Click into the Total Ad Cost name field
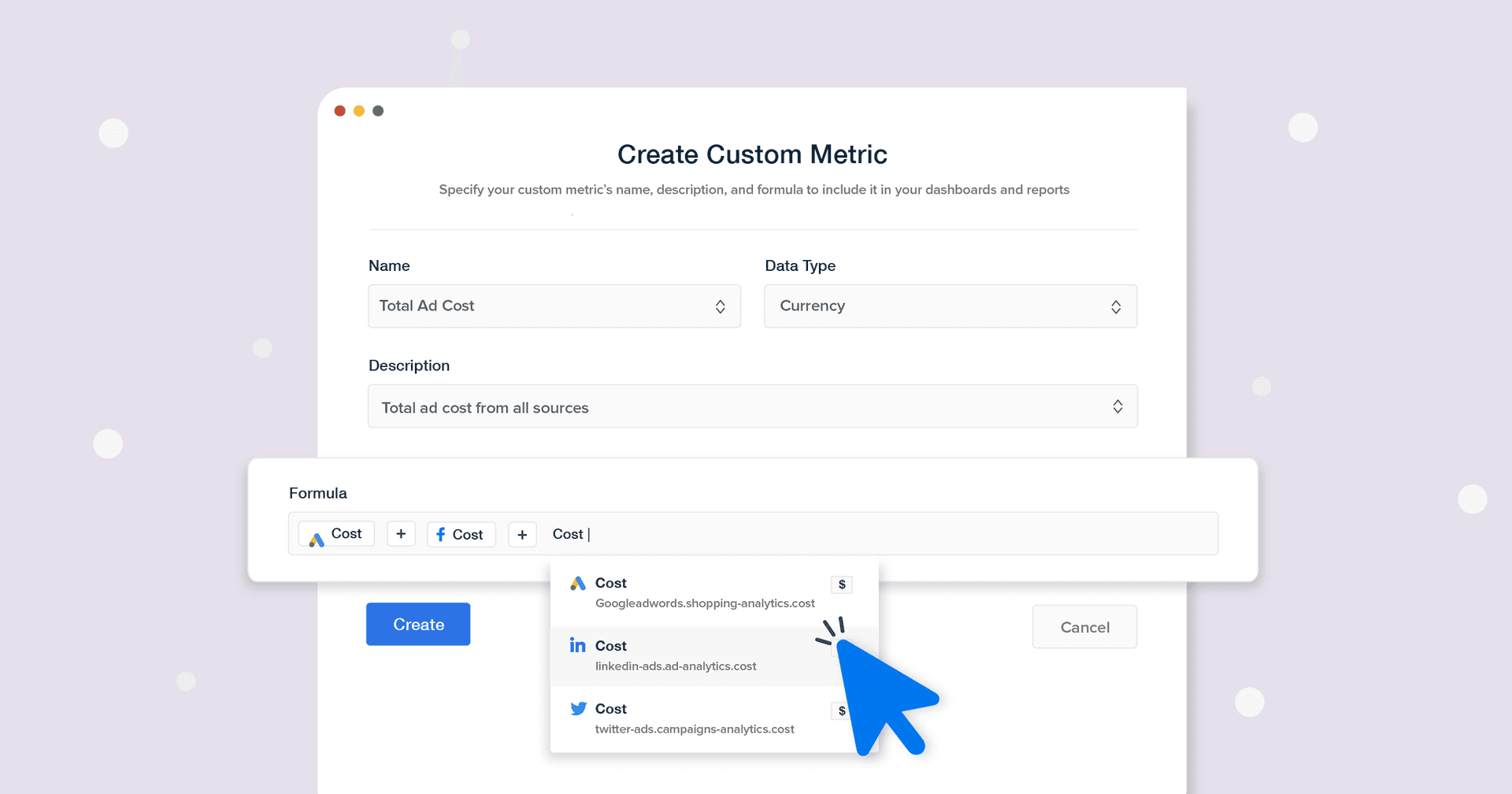The height and width of the screenshot is (794, 1512). click(x=554, y=306)
